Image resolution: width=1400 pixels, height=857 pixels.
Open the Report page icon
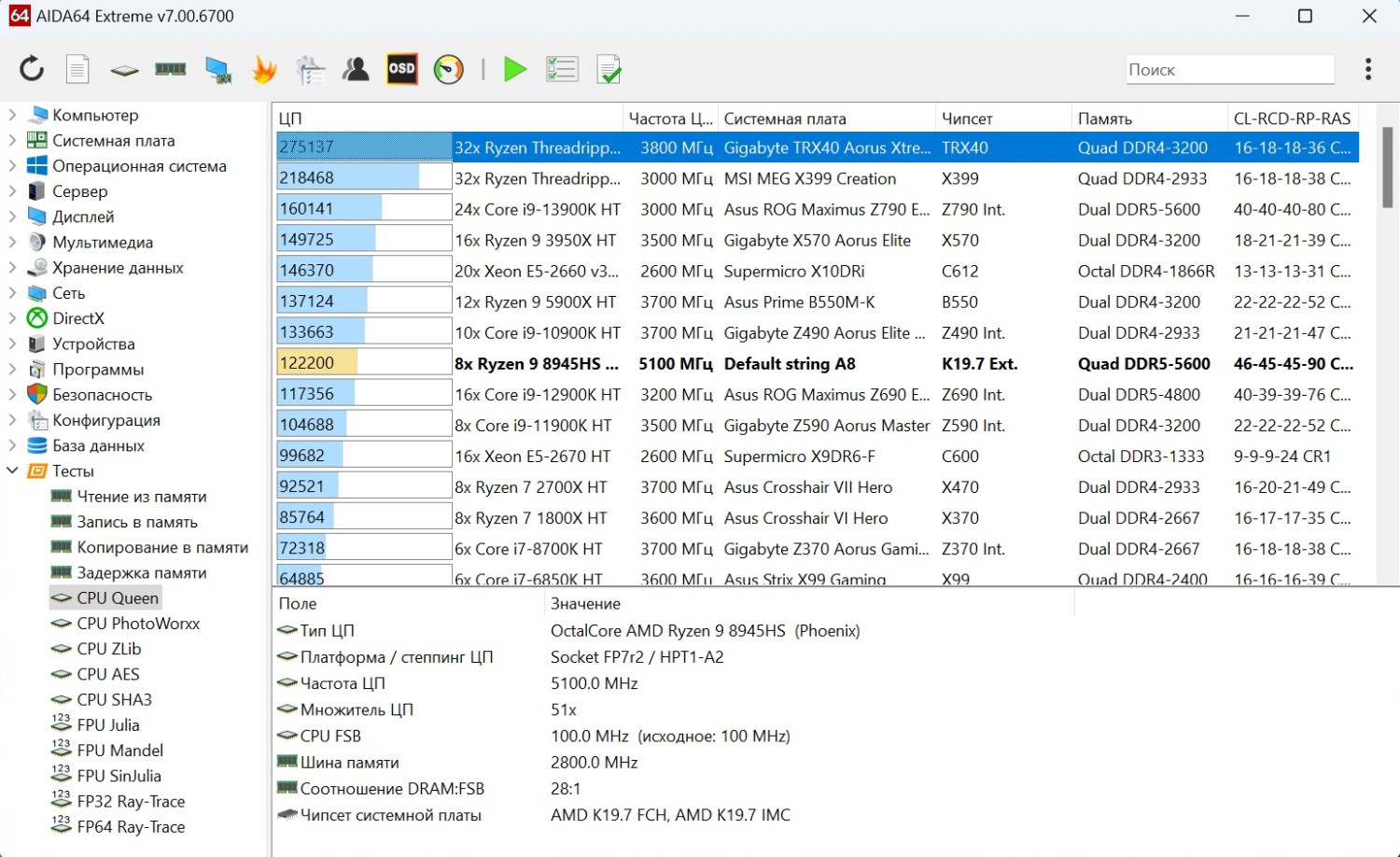(77, 69)
